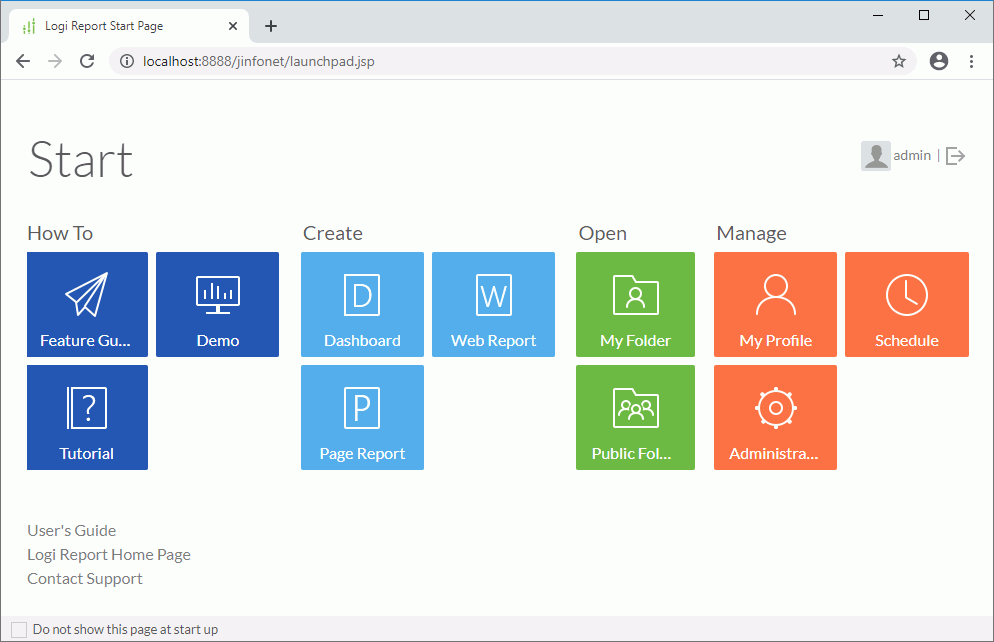994x642 pixels.
Task: Click the Contact Support link
Action: [x=84, y=578]
